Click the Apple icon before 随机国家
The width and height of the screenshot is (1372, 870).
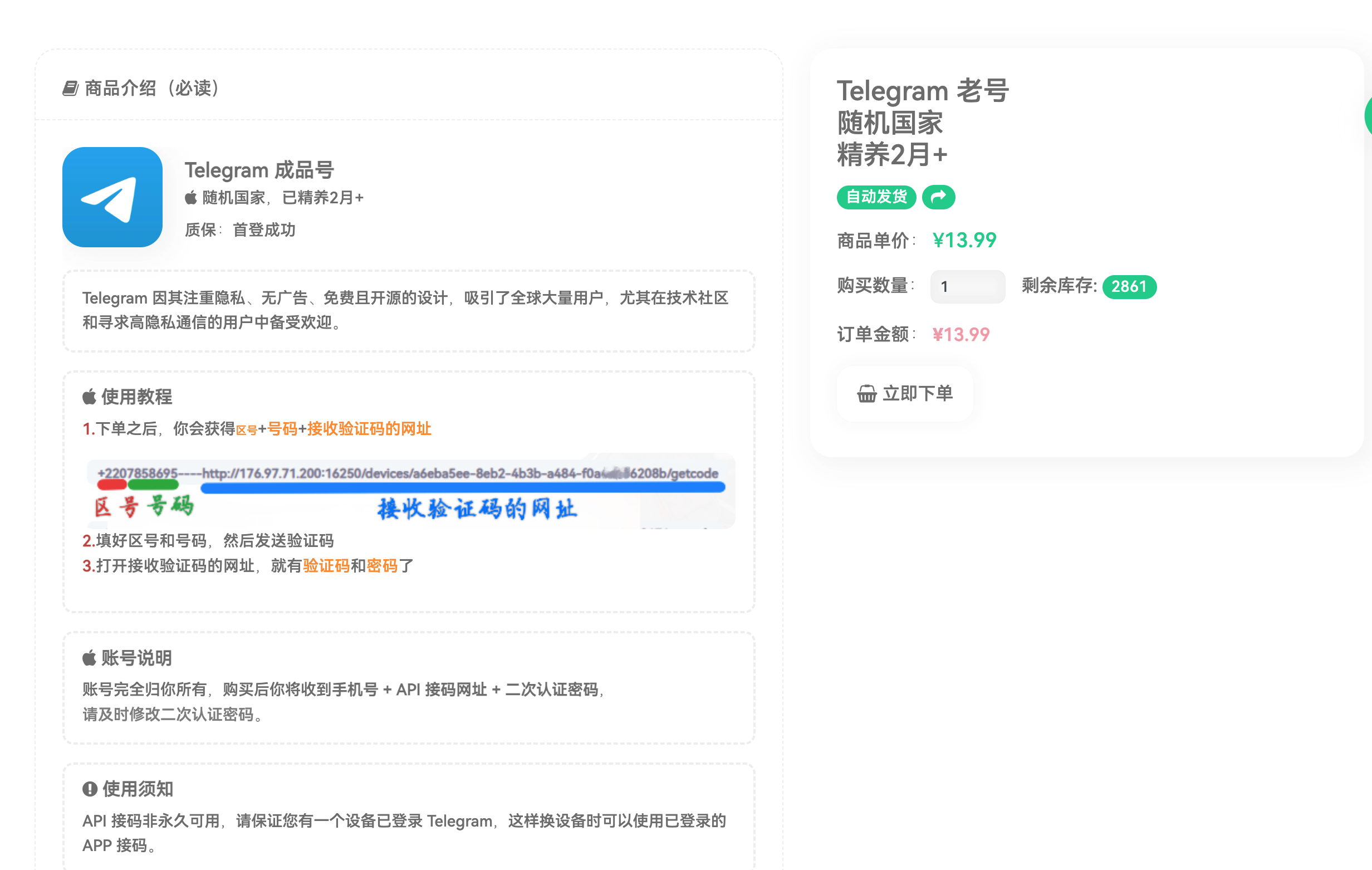[x=191, y=198]
